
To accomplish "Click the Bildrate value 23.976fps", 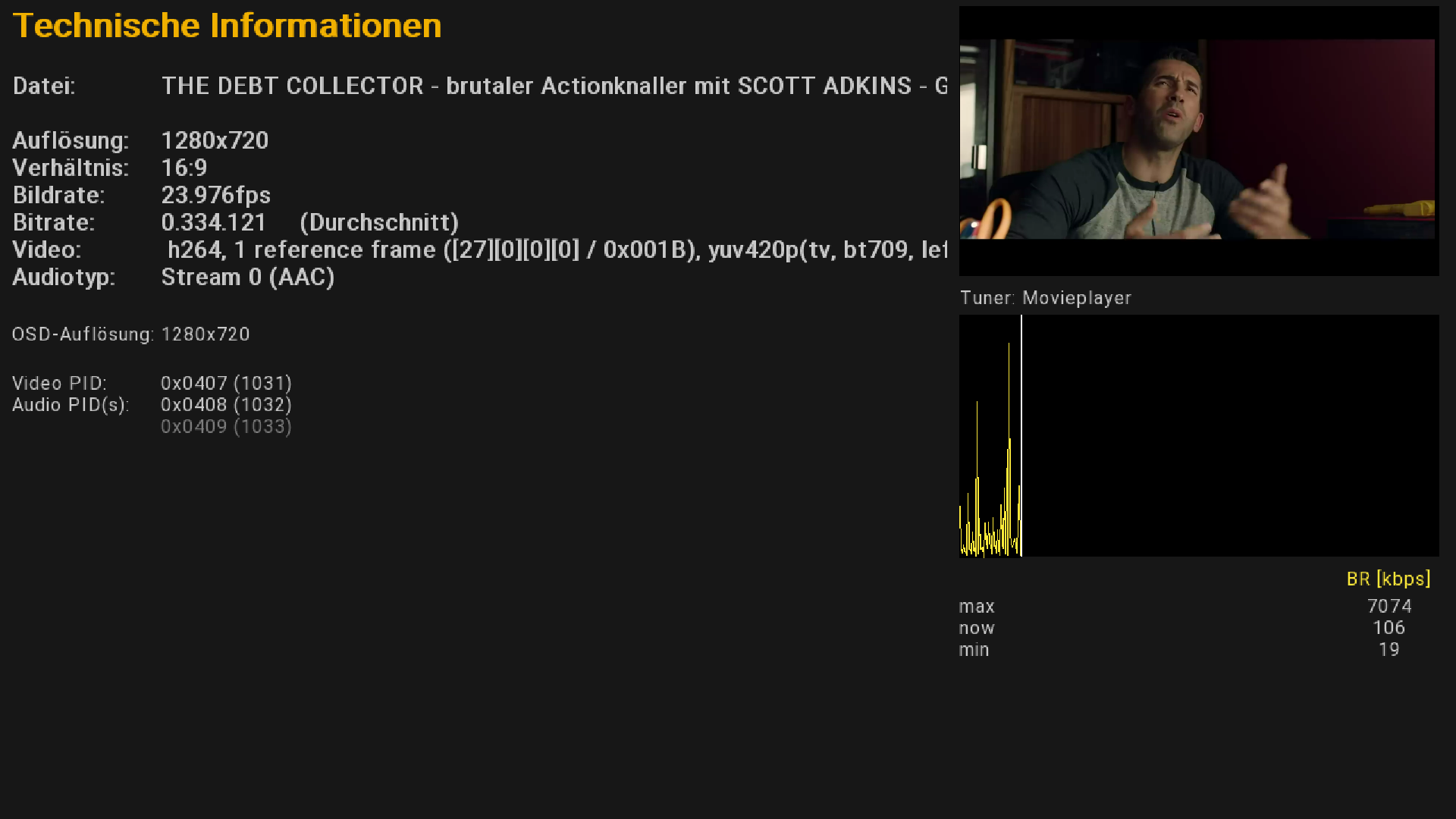I will pos(215,195).
